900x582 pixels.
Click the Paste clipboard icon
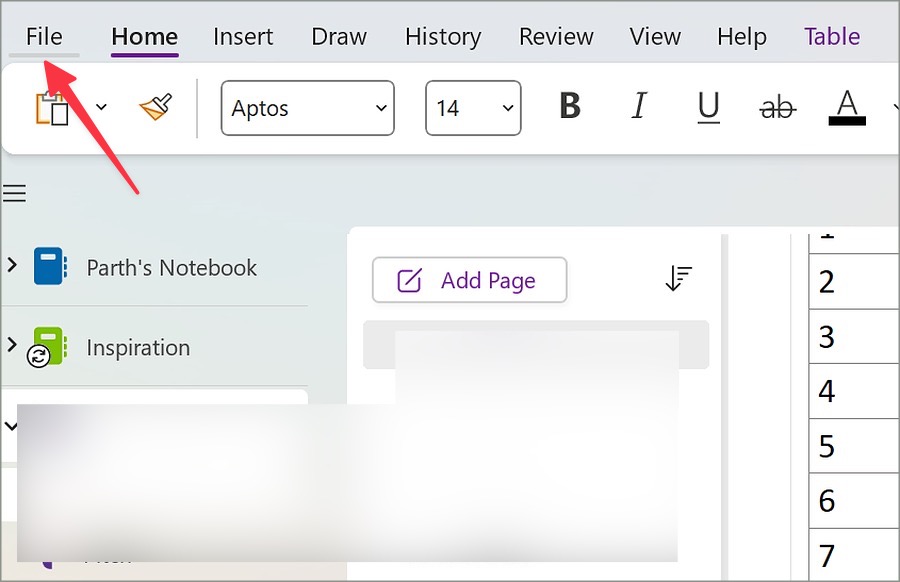52,108
